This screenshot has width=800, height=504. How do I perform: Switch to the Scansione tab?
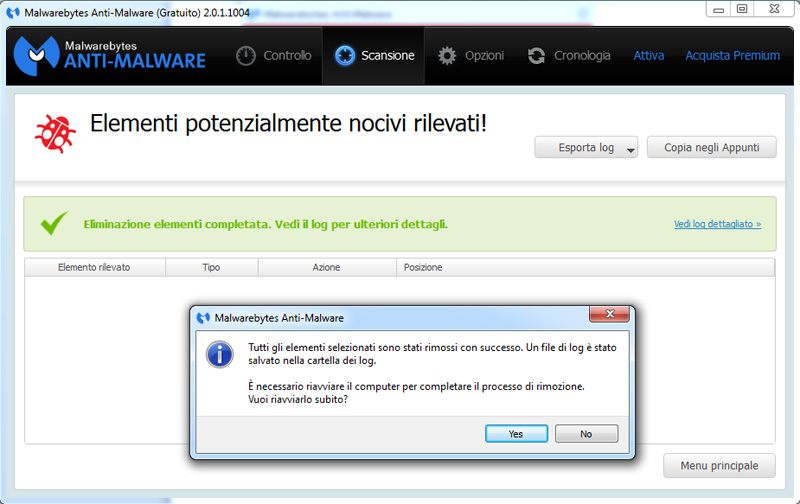coord(373,56)
